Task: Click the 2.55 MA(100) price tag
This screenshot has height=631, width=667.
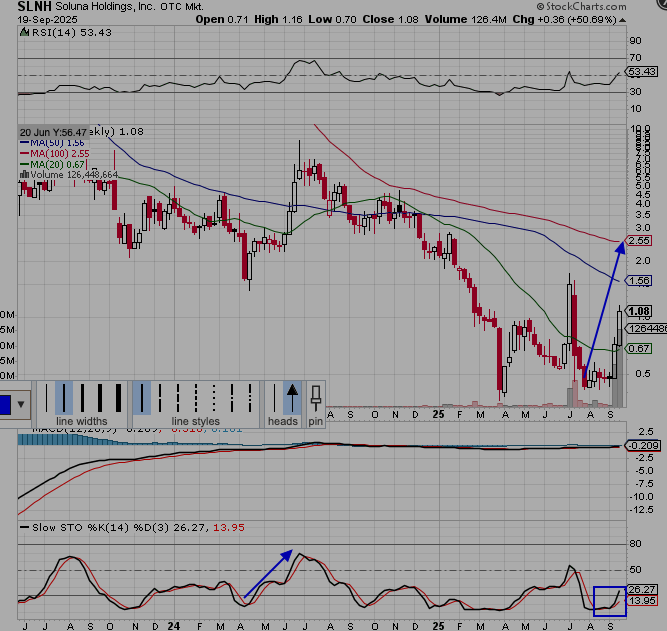Action: tap(638, 240)
